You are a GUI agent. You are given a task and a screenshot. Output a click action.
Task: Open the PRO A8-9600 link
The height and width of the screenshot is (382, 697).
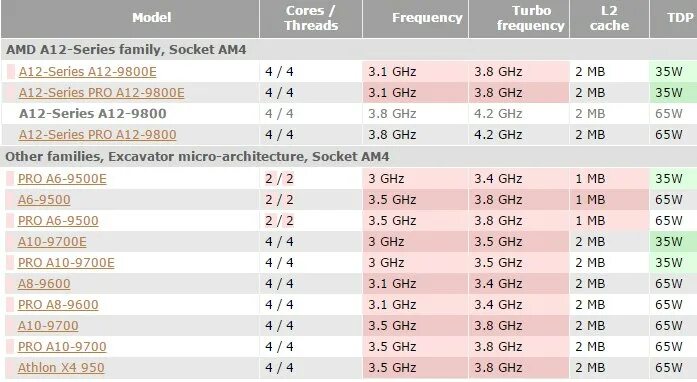tap(58, 305)
